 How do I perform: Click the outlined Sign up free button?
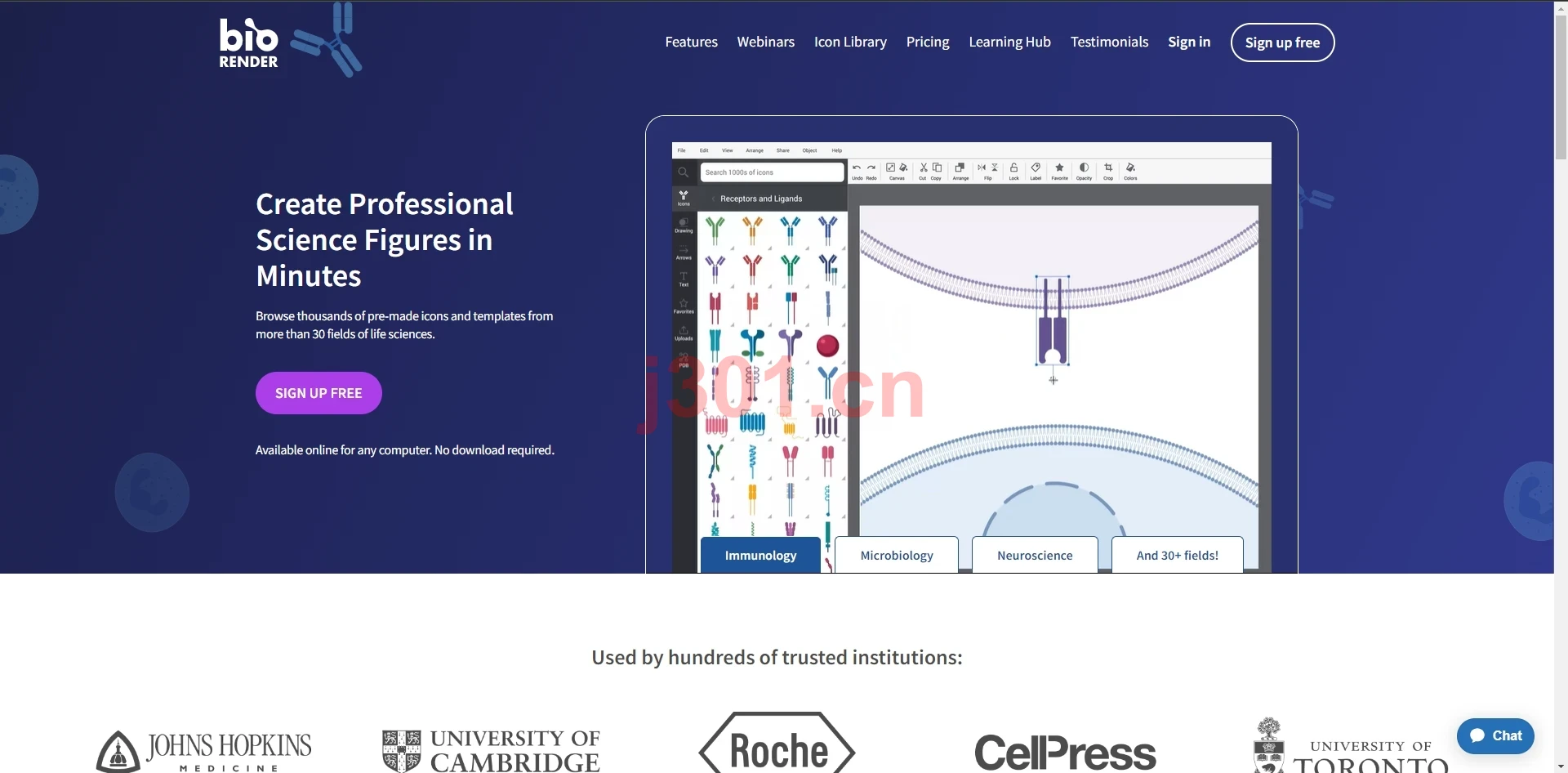(x=1283, y=42)
